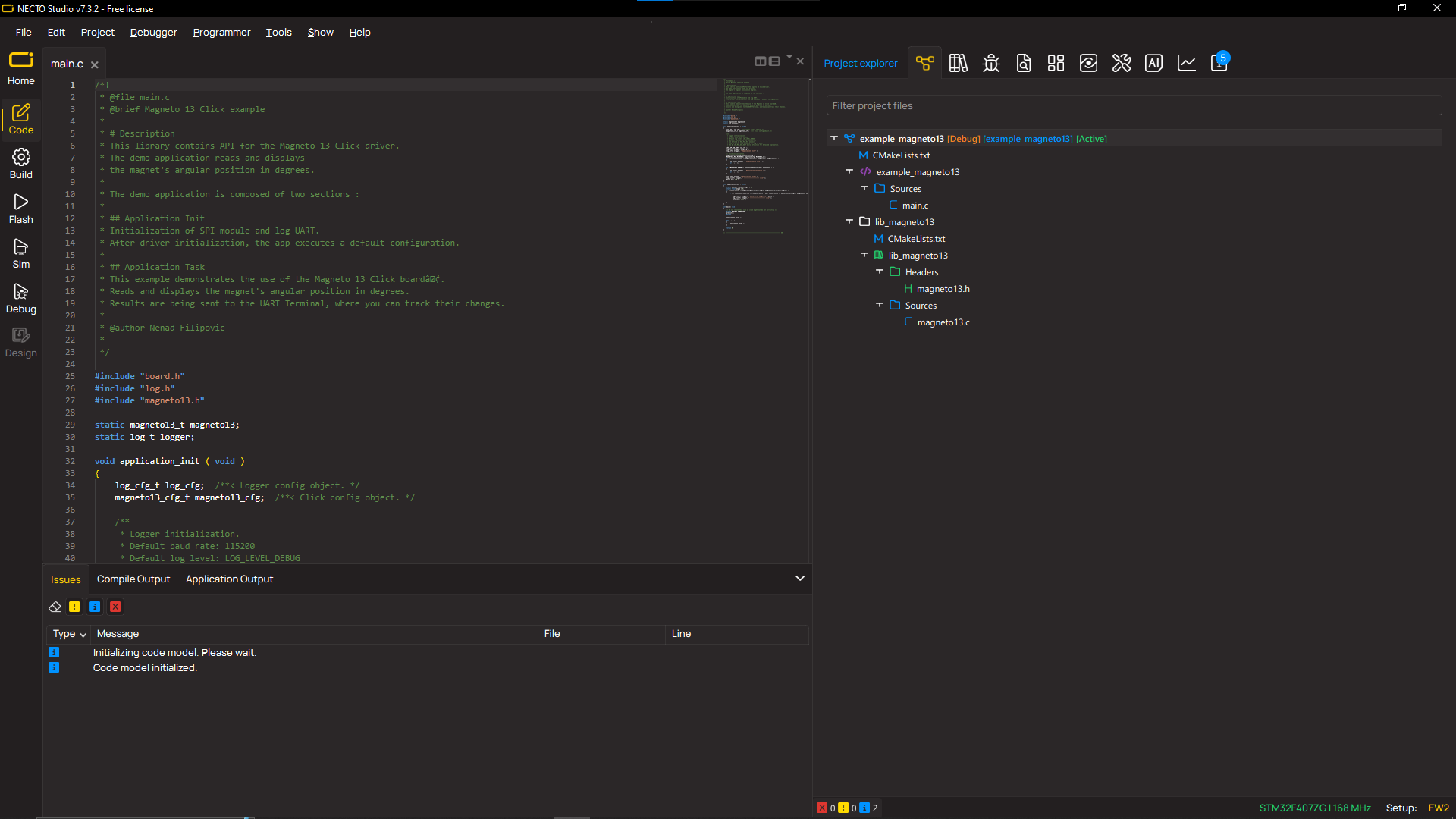Open the Build view in sidebar
The image size is (1456, 819).
coord(20,164)
